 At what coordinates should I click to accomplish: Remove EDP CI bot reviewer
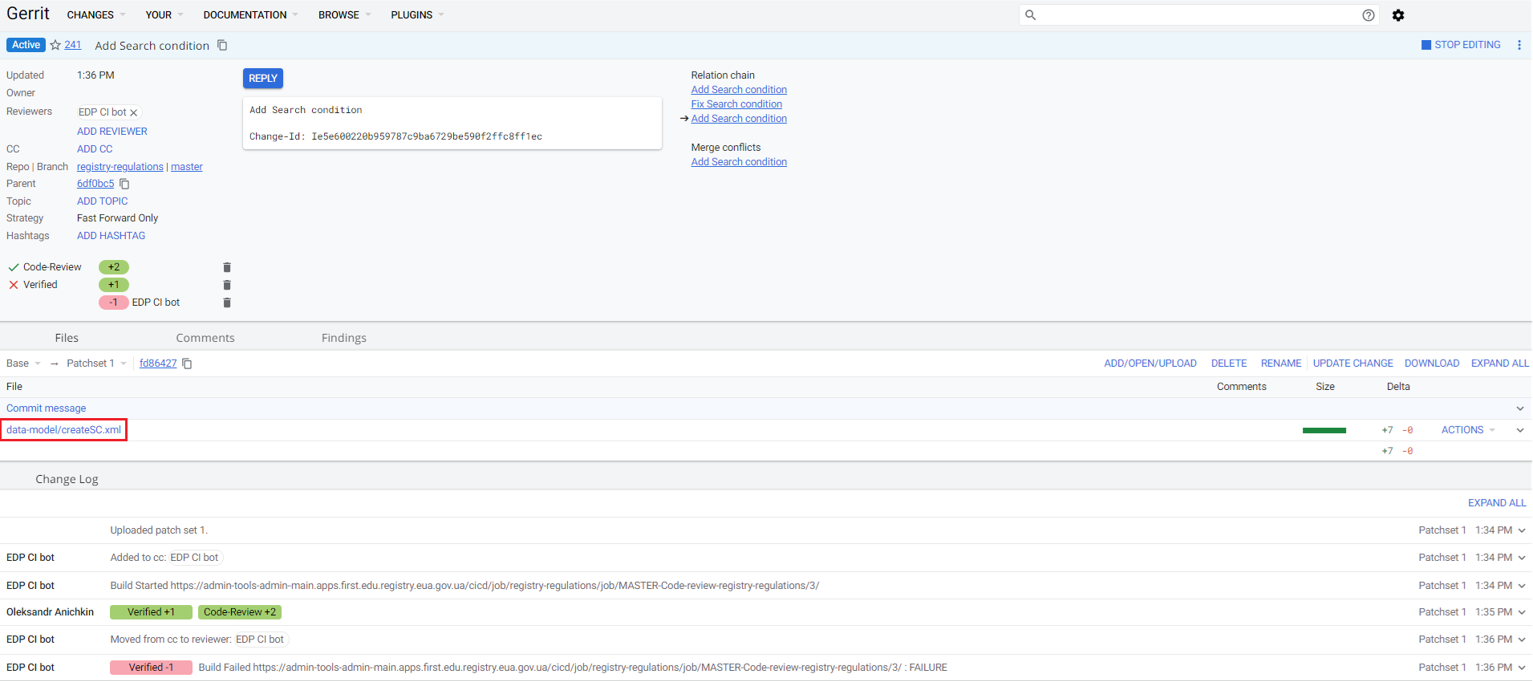pos(133,113)
